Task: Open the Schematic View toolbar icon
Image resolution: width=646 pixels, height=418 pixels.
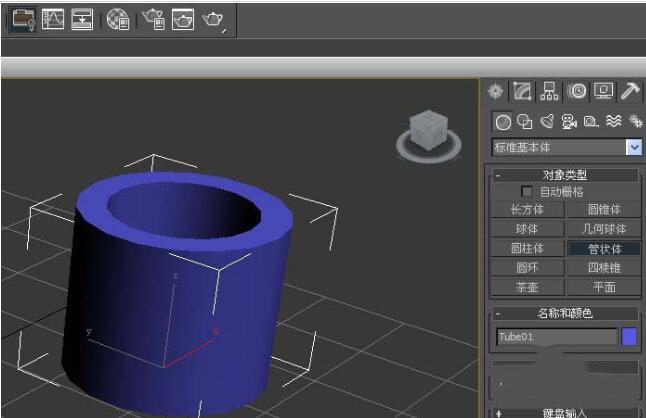Action: pos(82,18)
